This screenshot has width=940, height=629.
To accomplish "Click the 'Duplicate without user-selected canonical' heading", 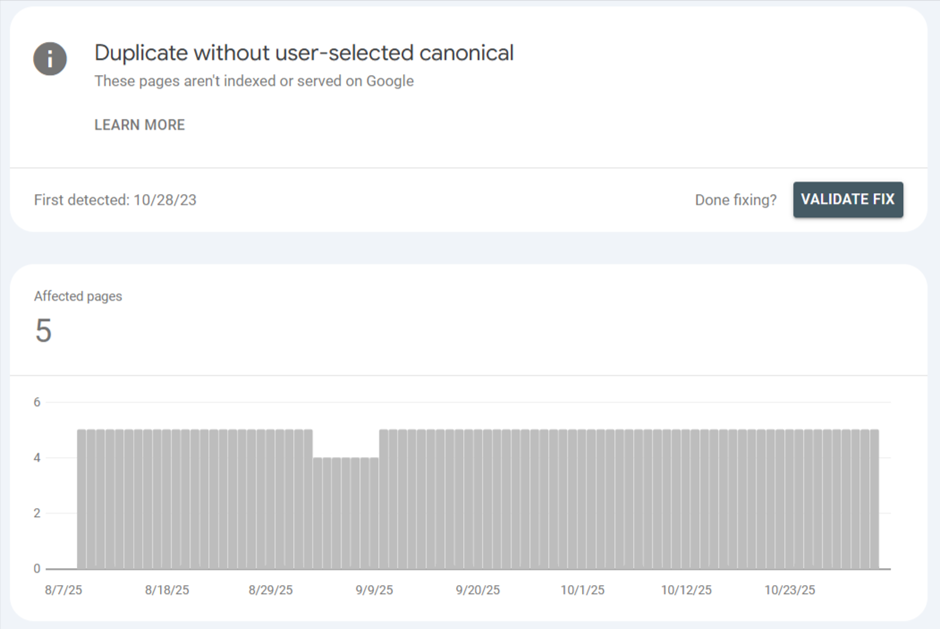I will [304, 53].
